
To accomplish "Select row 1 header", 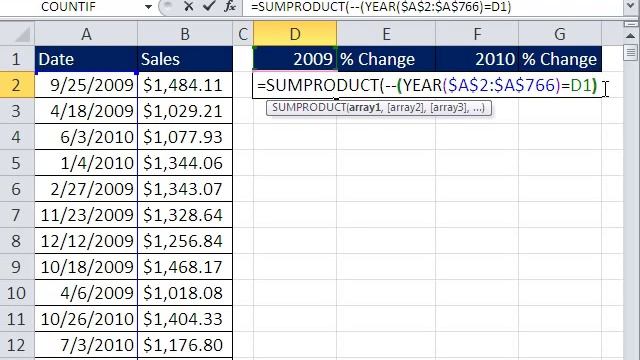I will pyautogui.click(x=17, y=59).
